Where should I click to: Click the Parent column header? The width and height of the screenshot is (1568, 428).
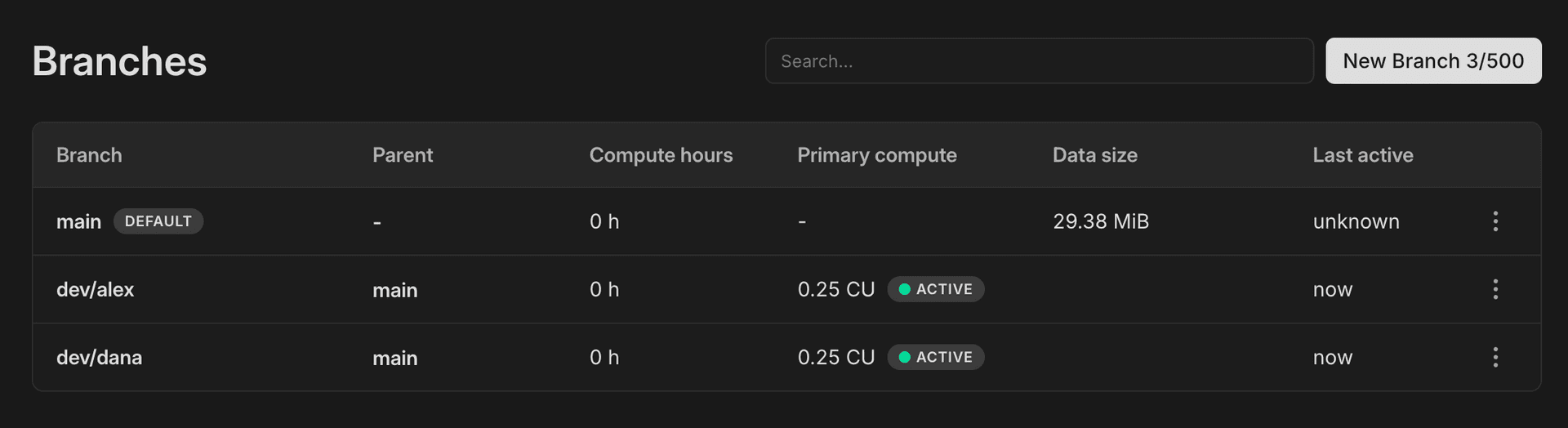pos(403,155)
